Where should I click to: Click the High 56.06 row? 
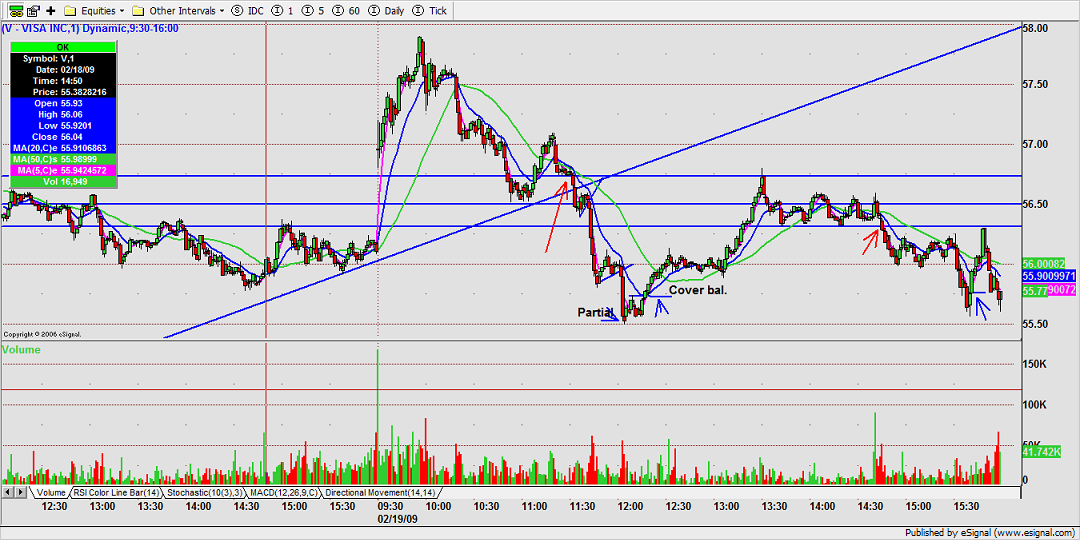pos(63,114)
